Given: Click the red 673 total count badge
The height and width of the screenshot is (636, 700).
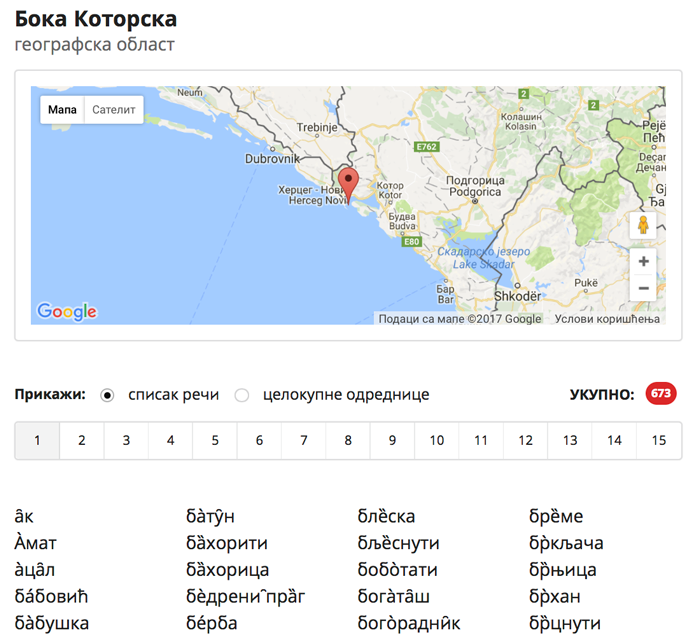Looking at the screenshot, I should [x=660, y=394].
